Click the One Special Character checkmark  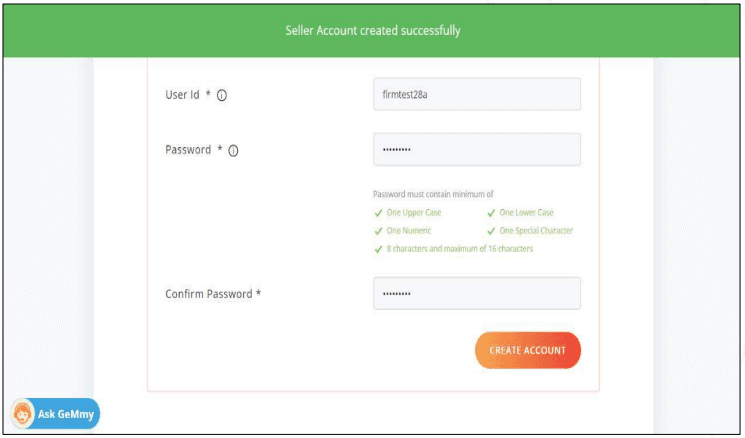pos(491,231)
